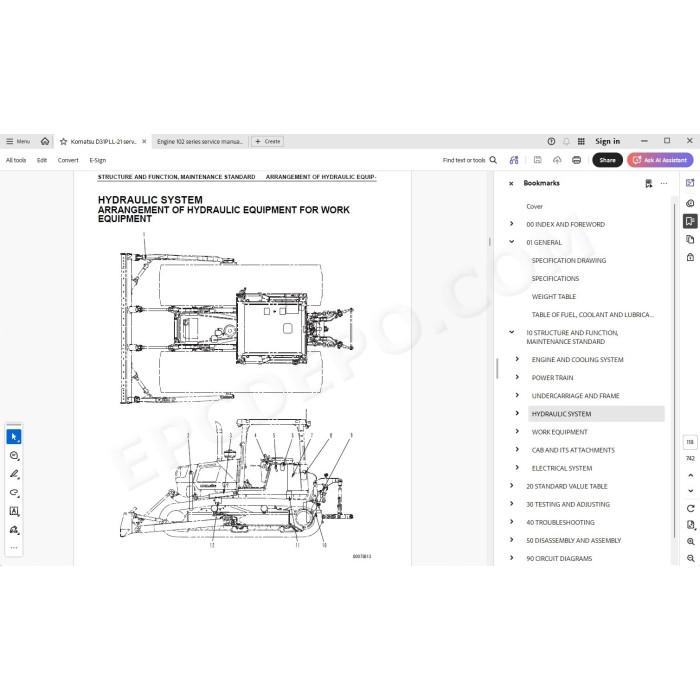
Task: Expand UNDERCARRIAGE AND FRAME bookmark
Action: [x=517, y=395]
